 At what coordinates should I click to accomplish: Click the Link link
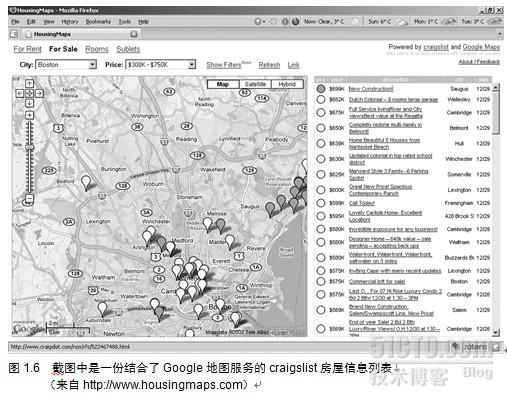pos(293,65)
